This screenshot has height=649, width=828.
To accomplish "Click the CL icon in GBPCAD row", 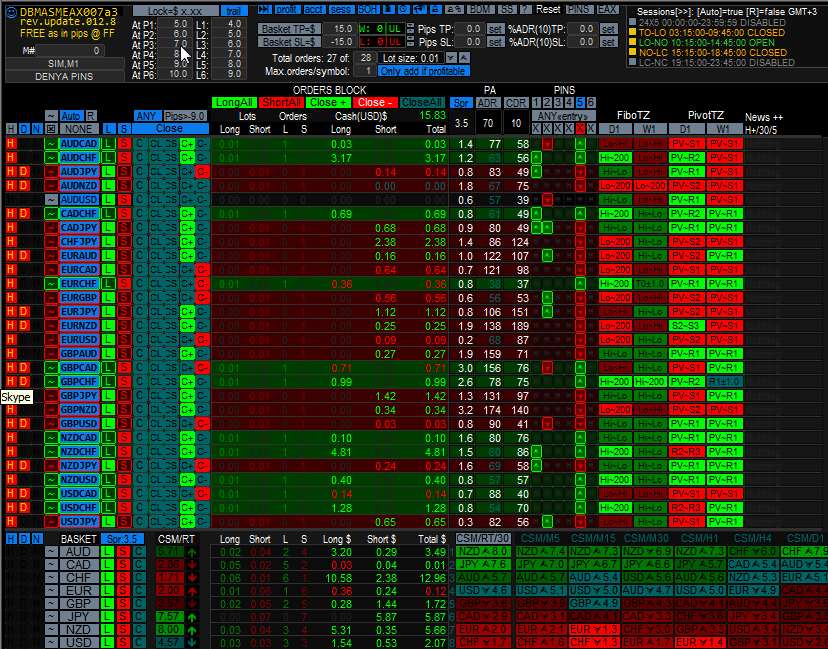I will 155,368.
